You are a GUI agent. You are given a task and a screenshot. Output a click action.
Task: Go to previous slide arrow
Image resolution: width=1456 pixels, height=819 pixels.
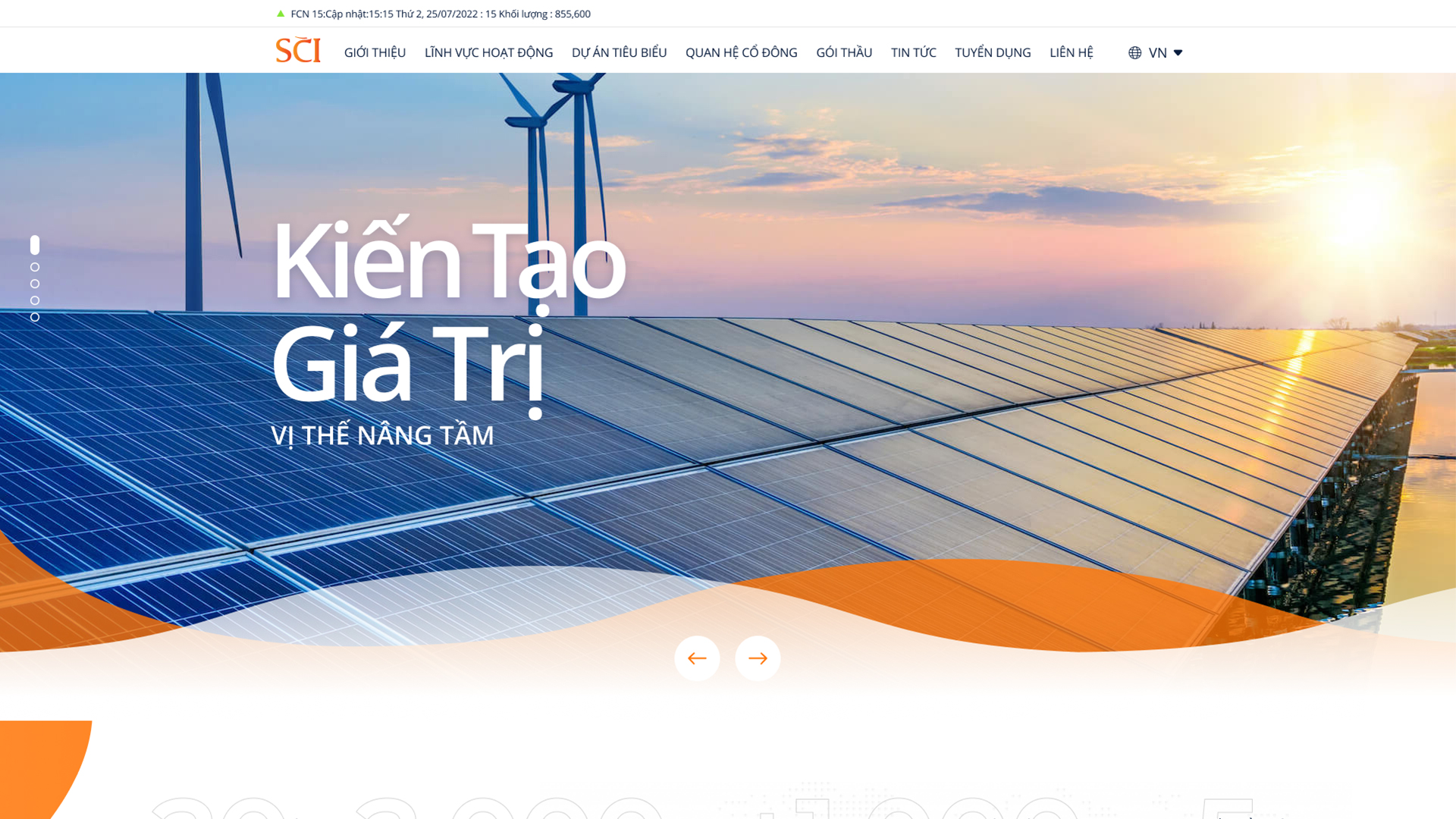click(697, 658)
